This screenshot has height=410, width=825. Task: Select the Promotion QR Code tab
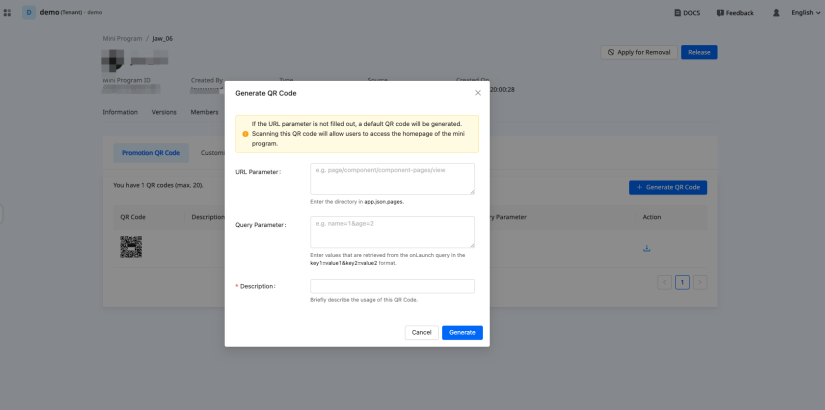tap(151, 153)
